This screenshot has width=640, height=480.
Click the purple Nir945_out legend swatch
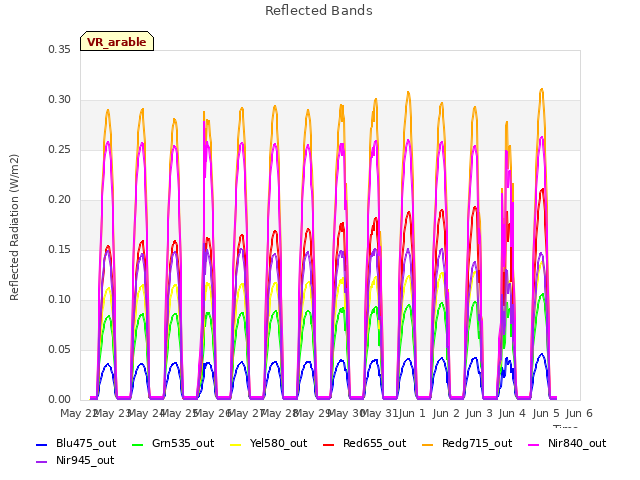point(42,462)
